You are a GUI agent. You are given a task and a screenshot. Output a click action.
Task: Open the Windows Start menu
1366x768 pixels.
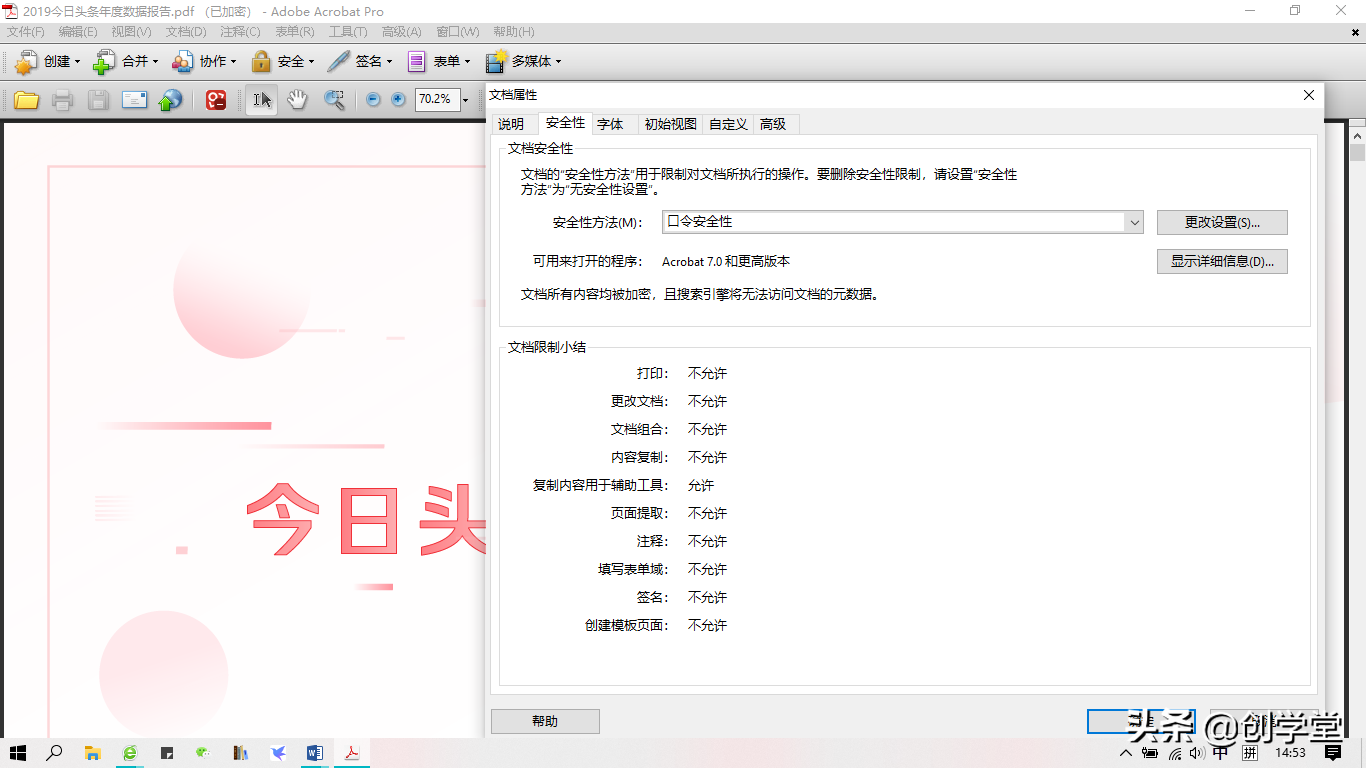tap(18, 753)
